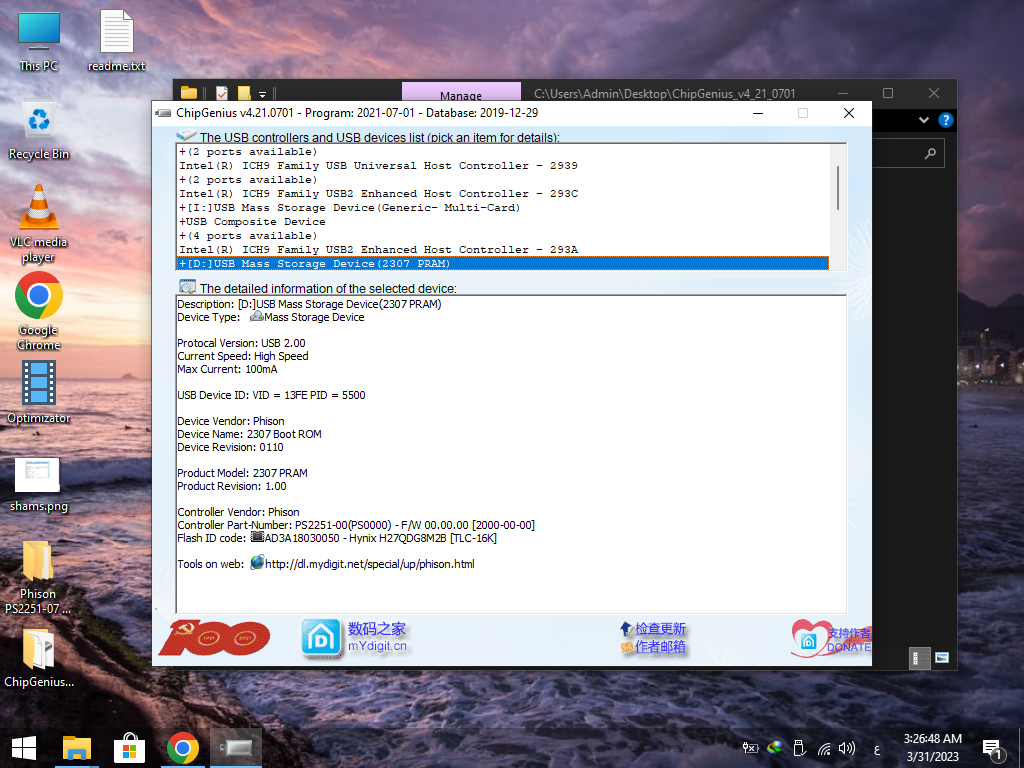This screenshot has width=1024, height=768.
Task: Open the Recycle Bin icon
Action: pos(39,129)
